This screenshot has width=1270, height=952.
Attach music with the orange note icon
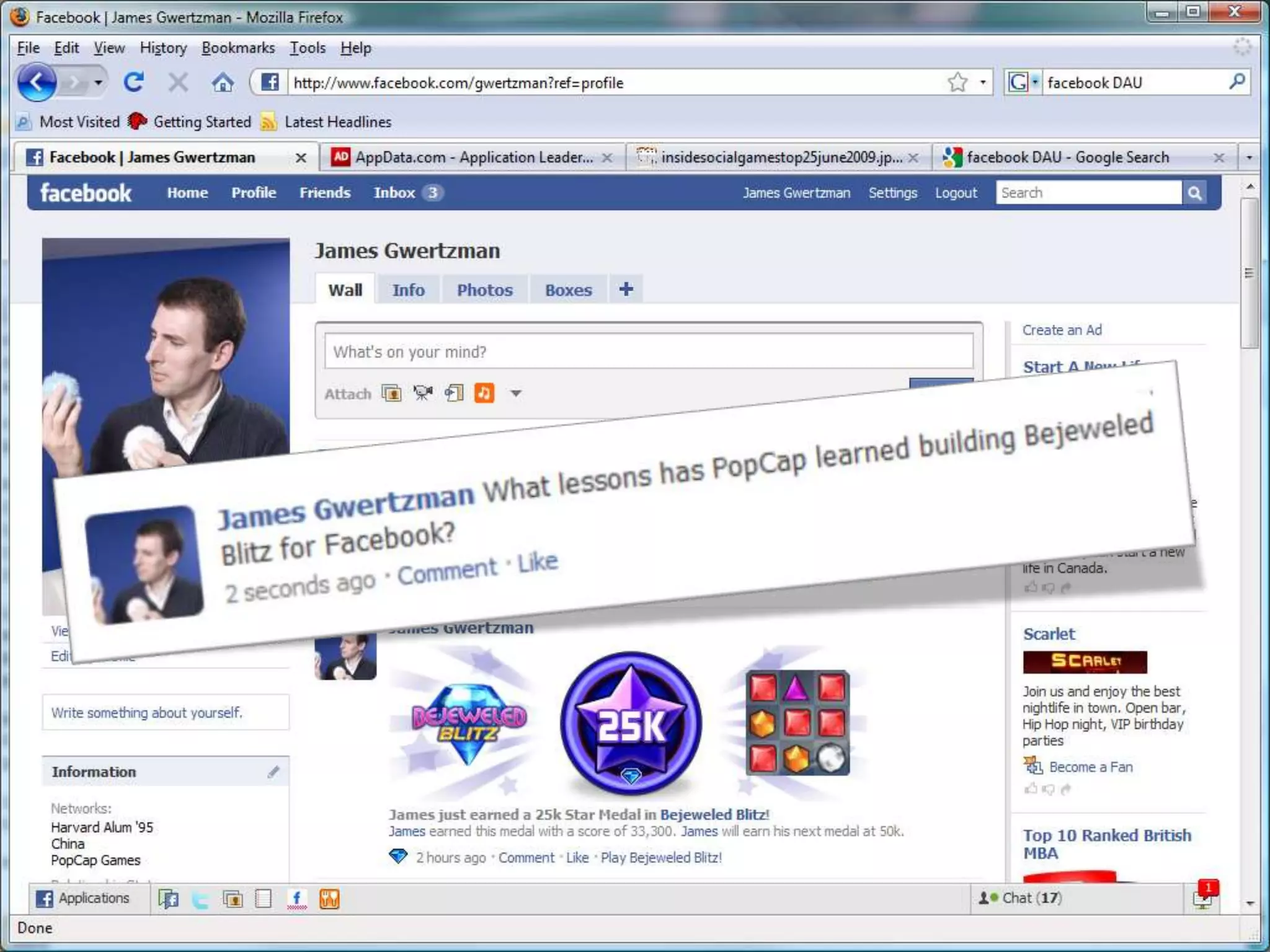(x=484, y=393)
